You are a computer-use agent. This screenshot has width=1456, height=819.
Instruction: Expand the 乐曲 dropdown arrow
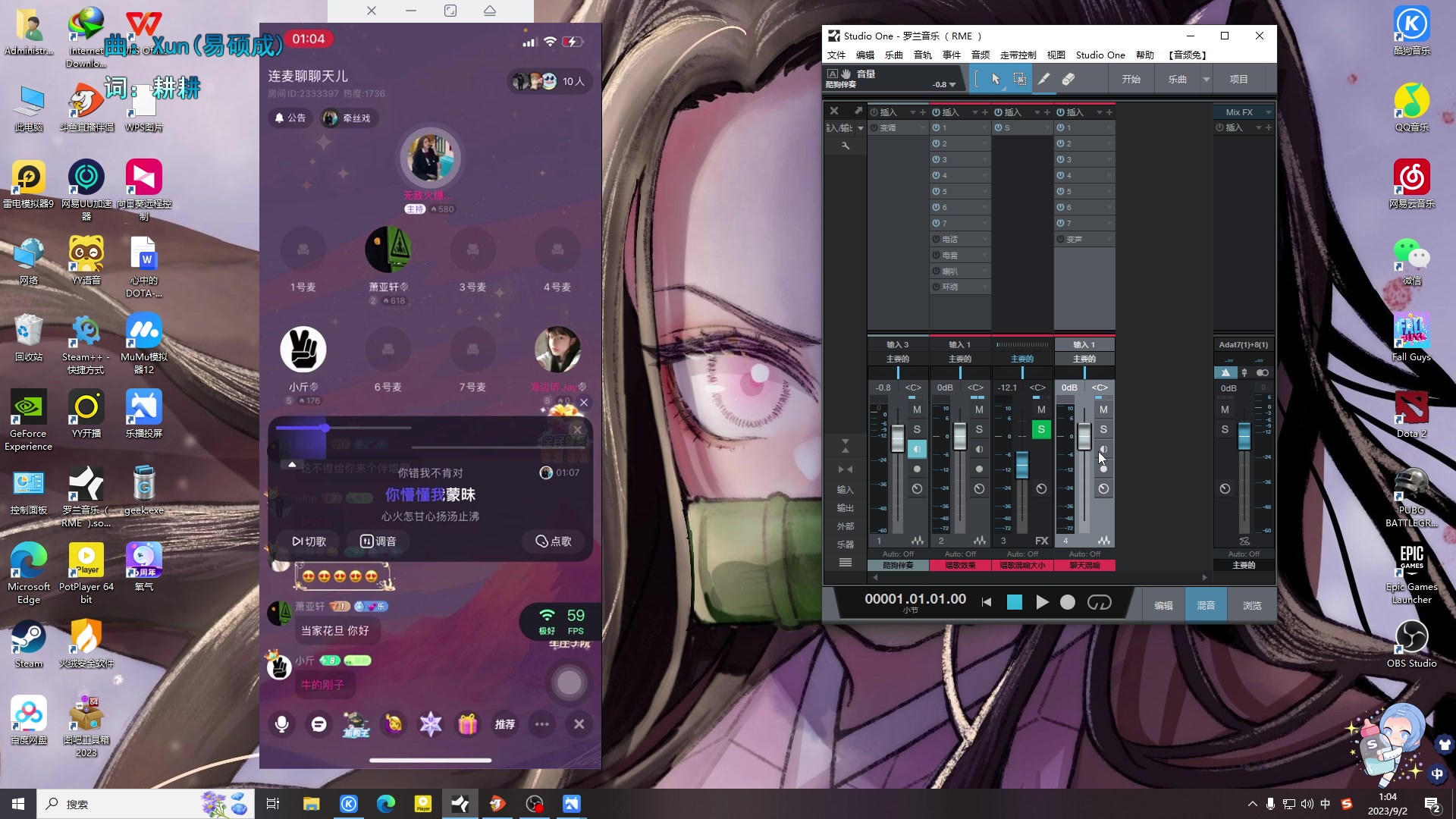[1206, 79]
